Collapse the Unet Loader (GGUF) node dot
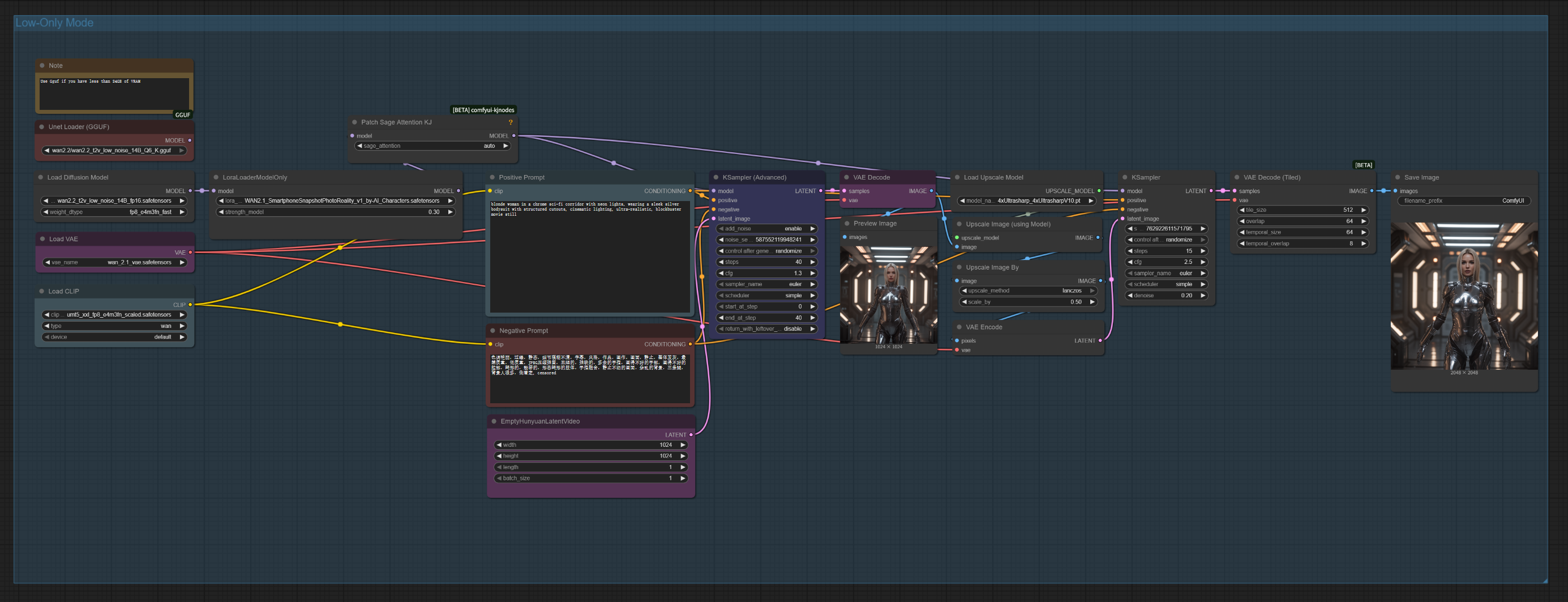This screenshot has width=1568, height=602. 42,127
